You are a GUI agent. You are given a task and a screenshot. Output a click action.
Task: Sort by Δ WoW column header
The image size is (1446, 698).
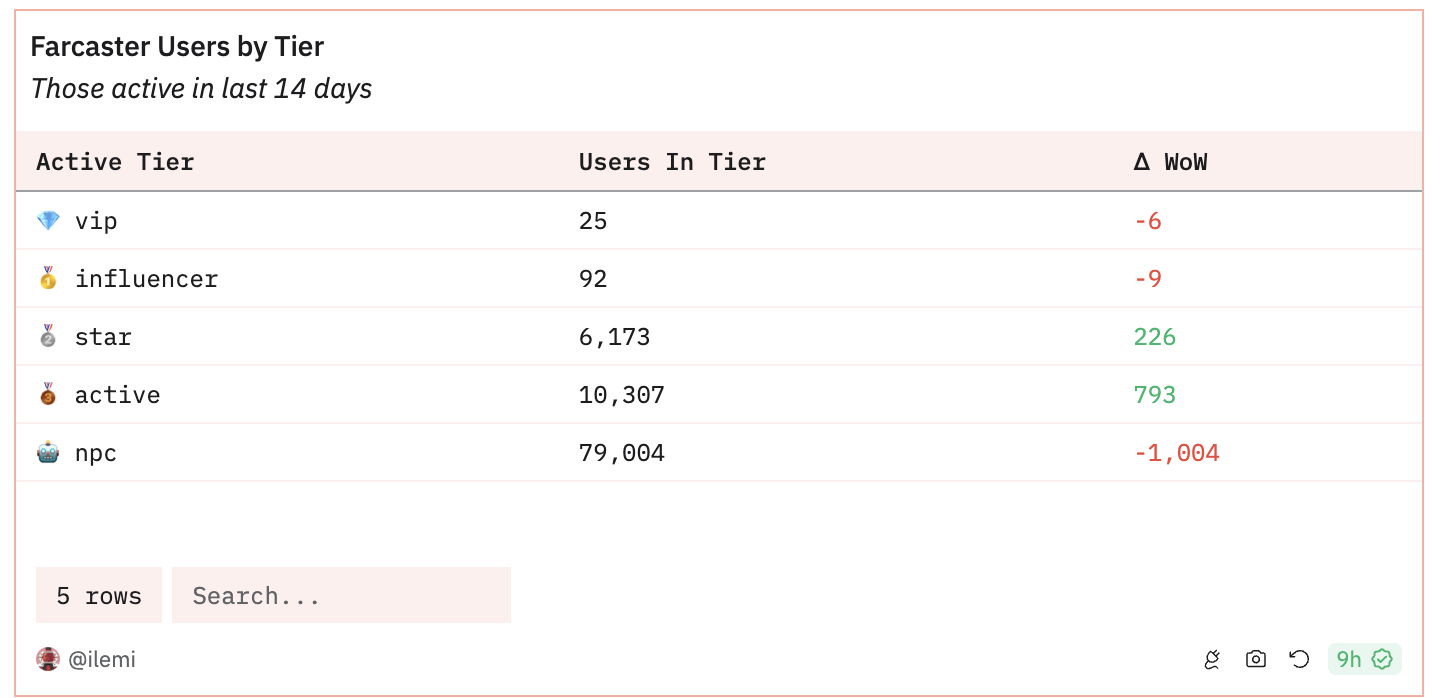[x=1170, y=162]
